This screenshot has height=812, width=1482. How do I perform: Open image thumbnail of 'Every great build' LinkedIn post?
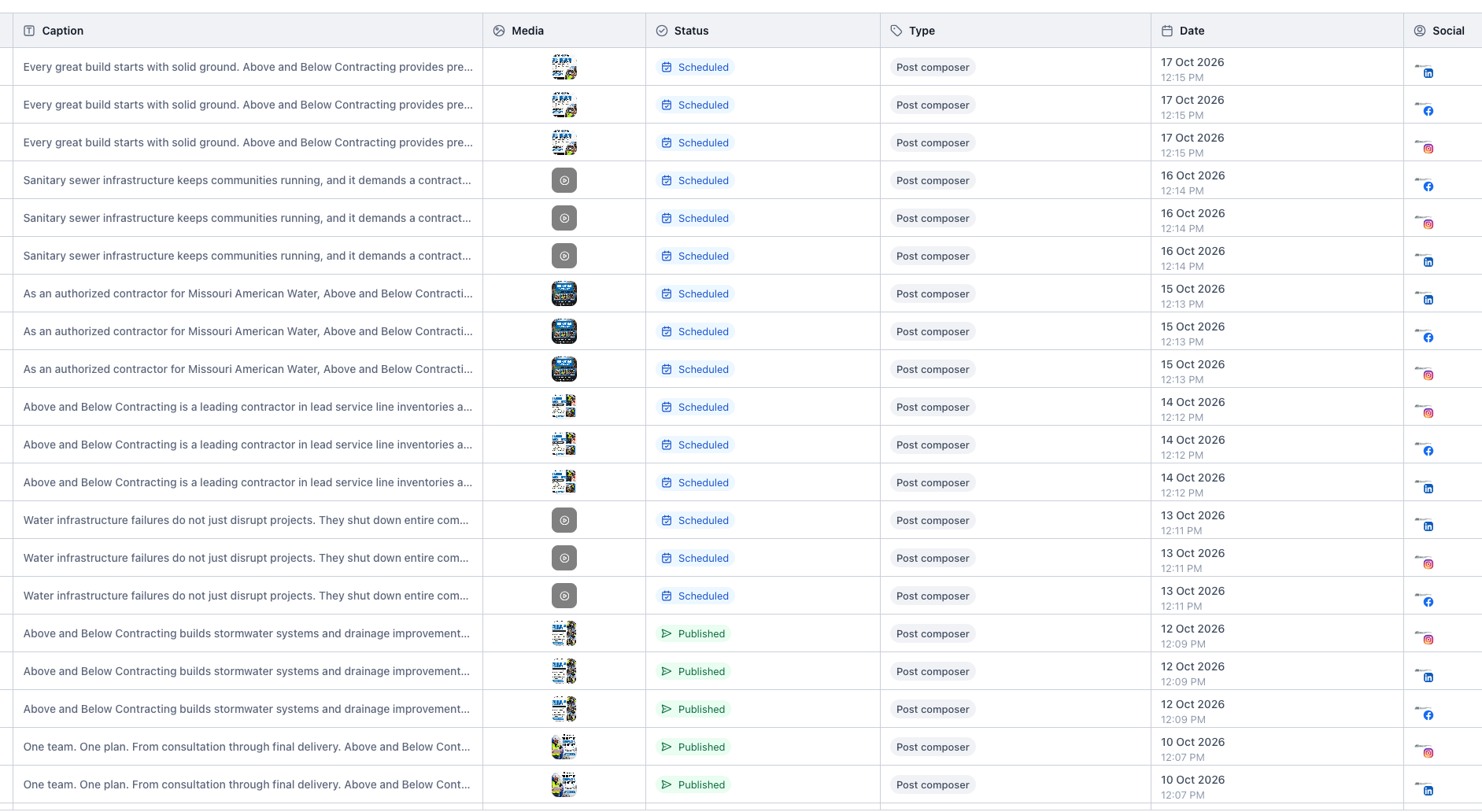(x=564, y=67)
